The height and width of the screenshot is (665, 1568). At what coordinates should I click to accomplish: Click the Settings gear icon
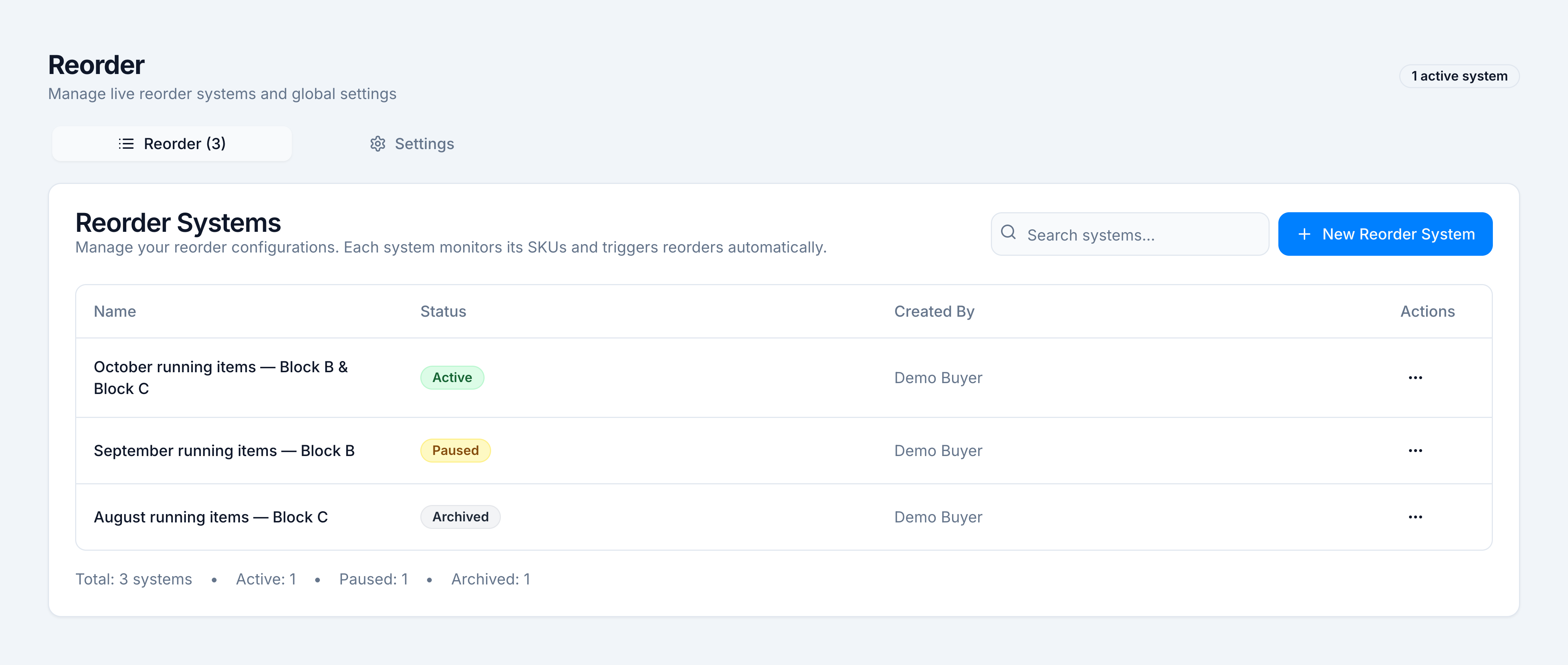[377, 144]
